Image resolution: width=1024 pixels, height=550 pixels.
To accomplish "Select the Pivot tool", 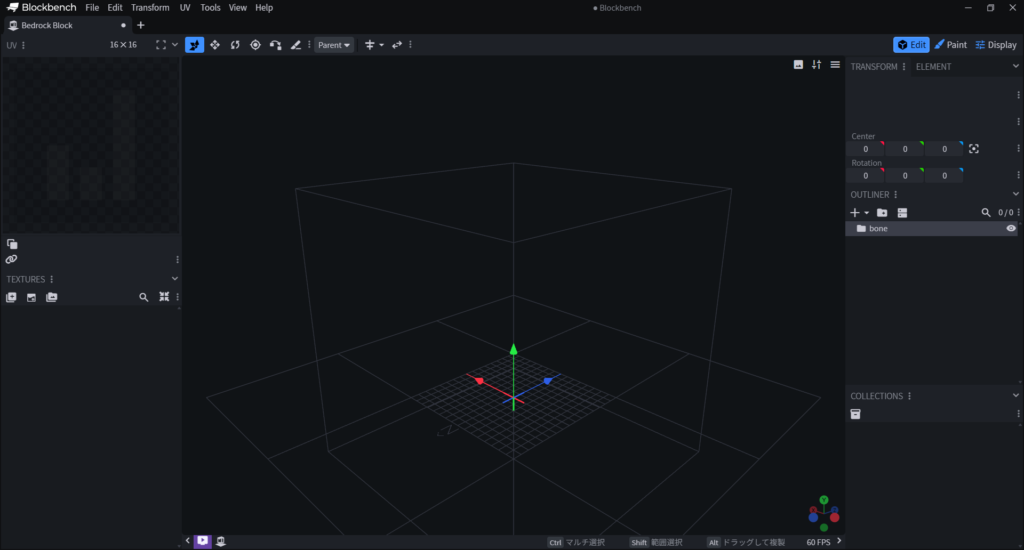I will [x=255, y=45].
